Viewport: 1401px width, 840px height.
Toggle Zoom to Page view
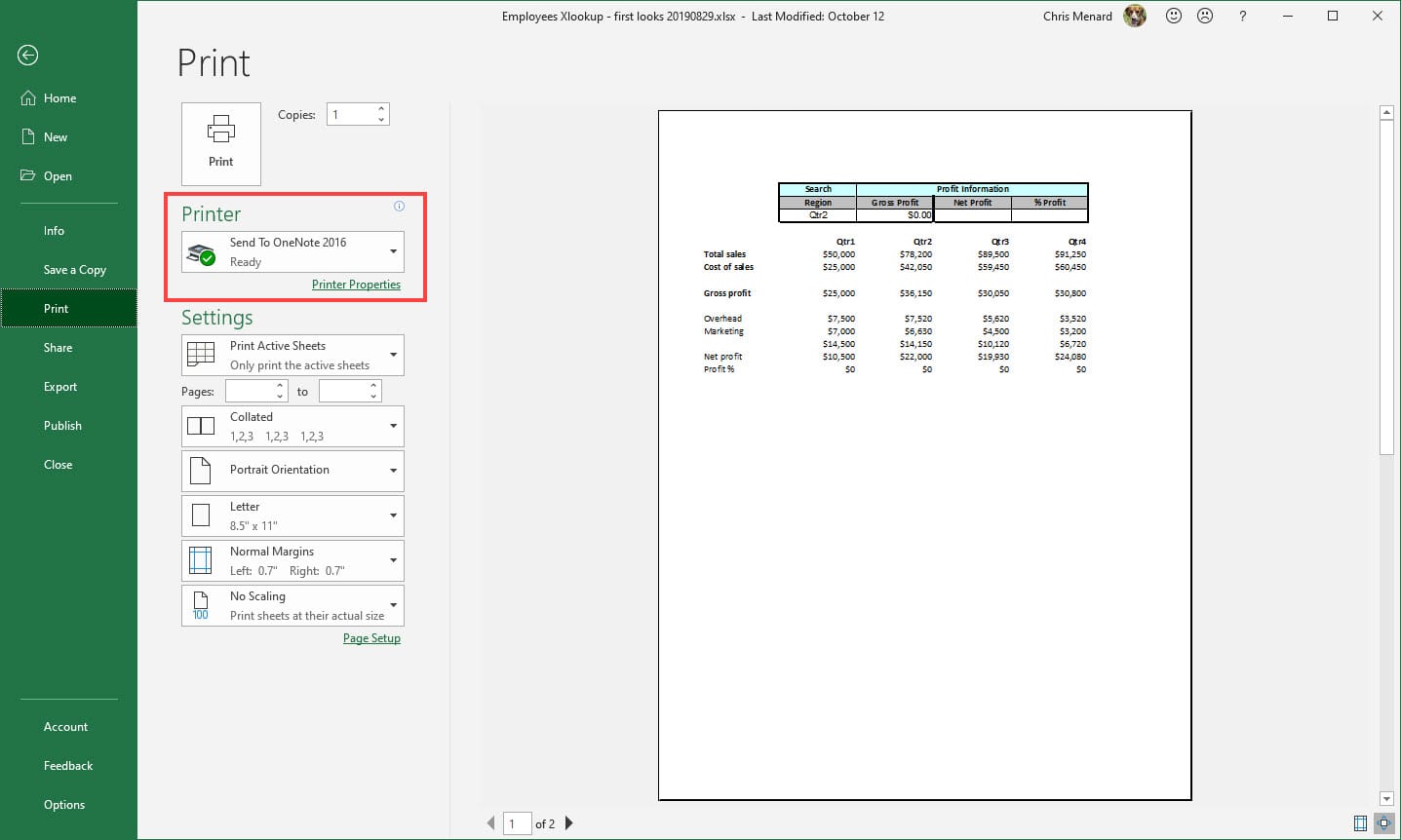[x=1383, y=823]
